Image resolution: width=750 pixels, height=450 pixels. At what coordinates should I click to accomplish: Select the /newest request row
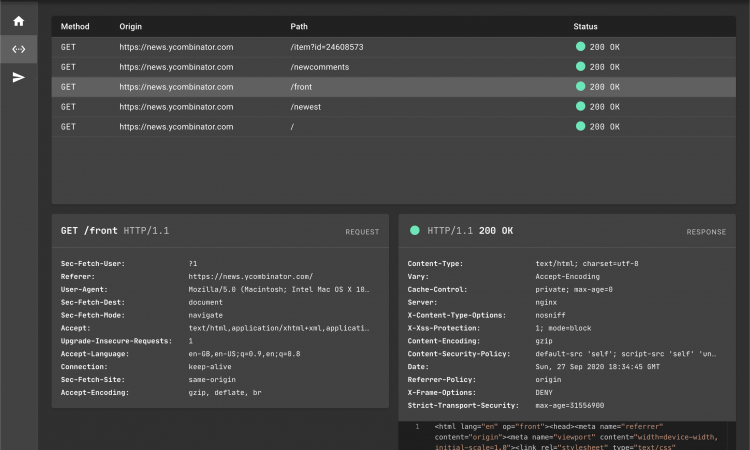(394, 107)
